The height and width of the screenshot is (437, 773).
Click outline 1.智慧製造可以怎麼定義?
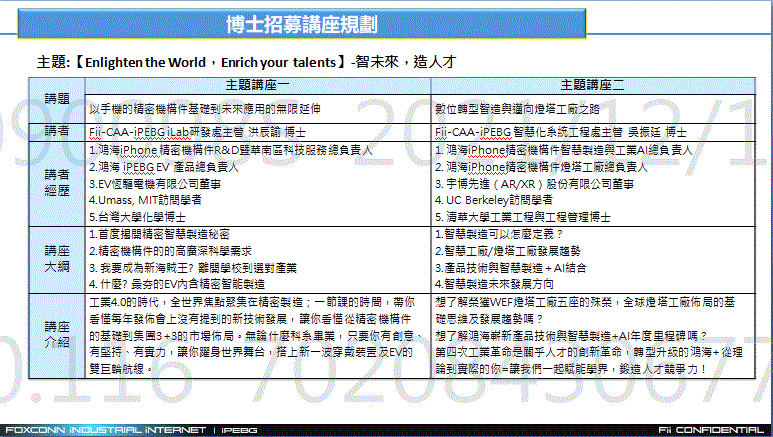pyautogui.click(x=498, y=234)
